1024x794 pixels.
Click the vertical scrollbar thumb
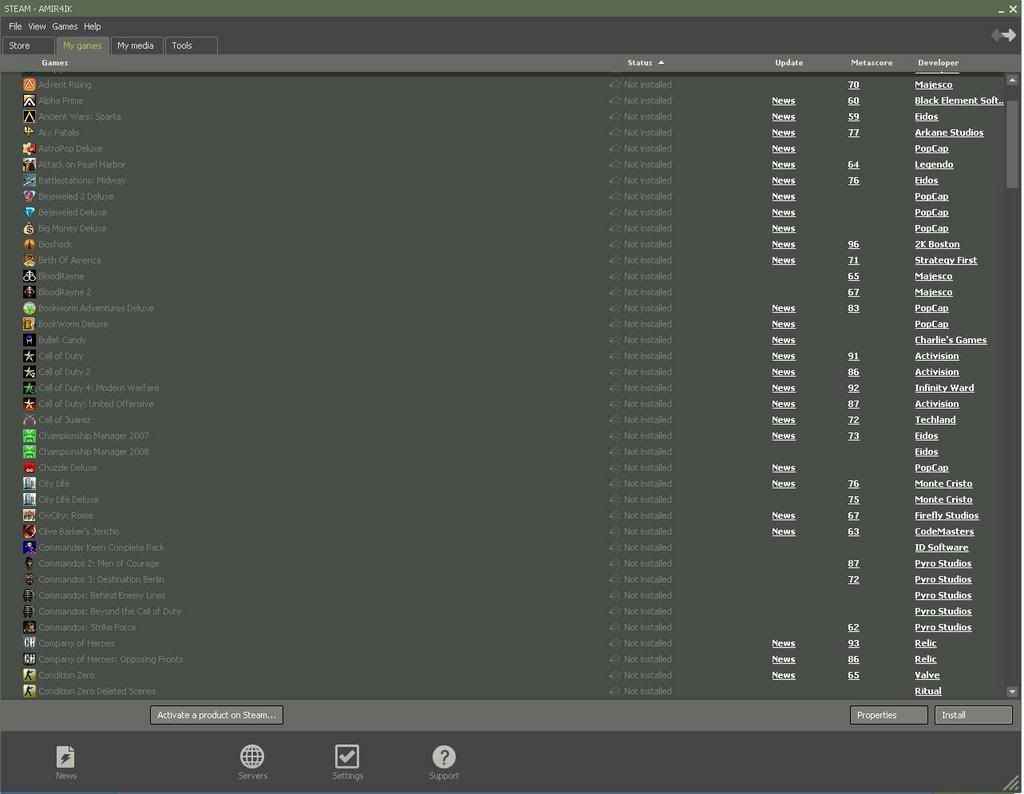(x=1012, y=140)
